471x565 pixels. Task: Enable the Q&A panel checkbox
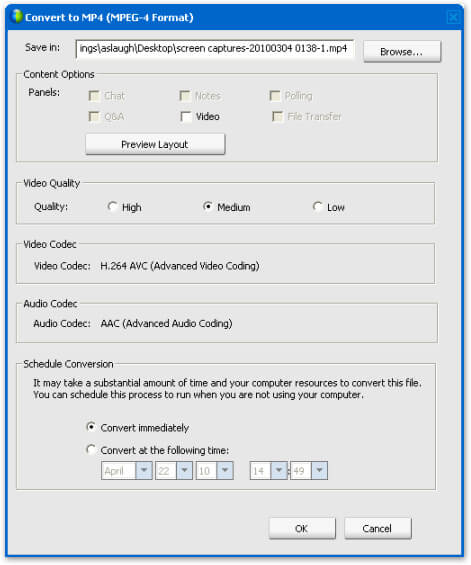point(94,117)
